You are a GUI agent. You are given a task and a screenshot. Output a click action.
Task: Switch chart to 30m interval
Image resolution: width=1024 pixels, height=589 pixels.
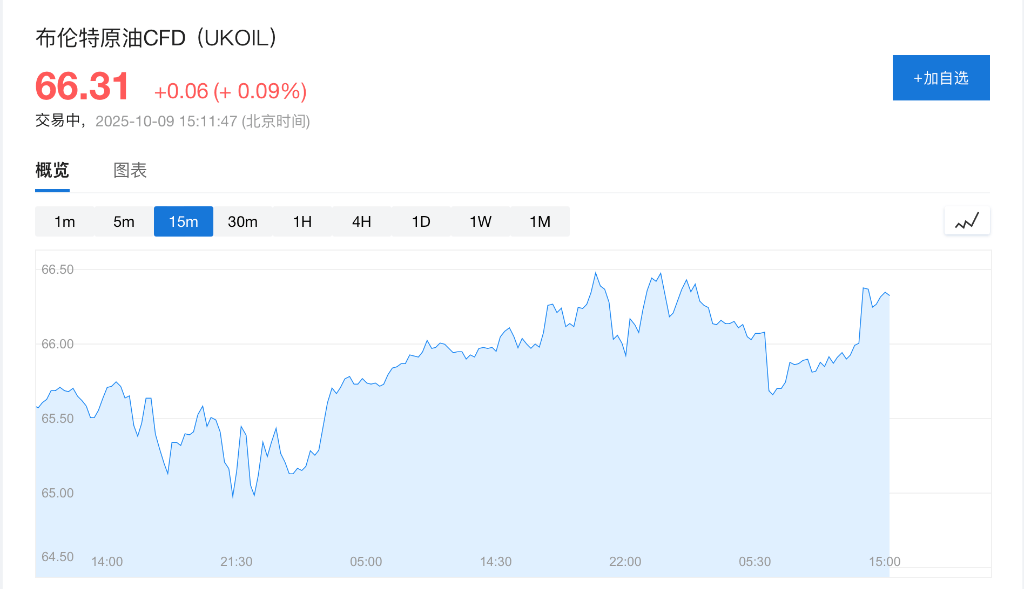(x=243, y=222)
